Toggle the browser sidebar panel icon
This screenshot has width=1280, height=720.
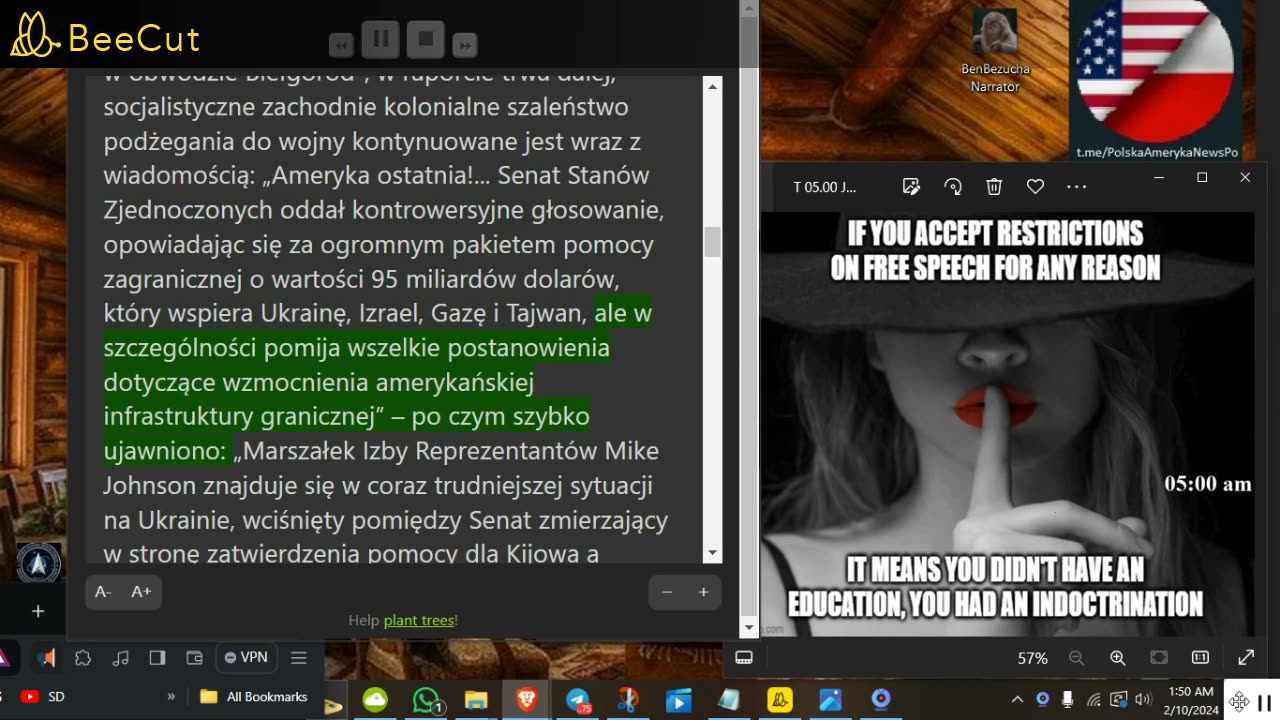157,657
